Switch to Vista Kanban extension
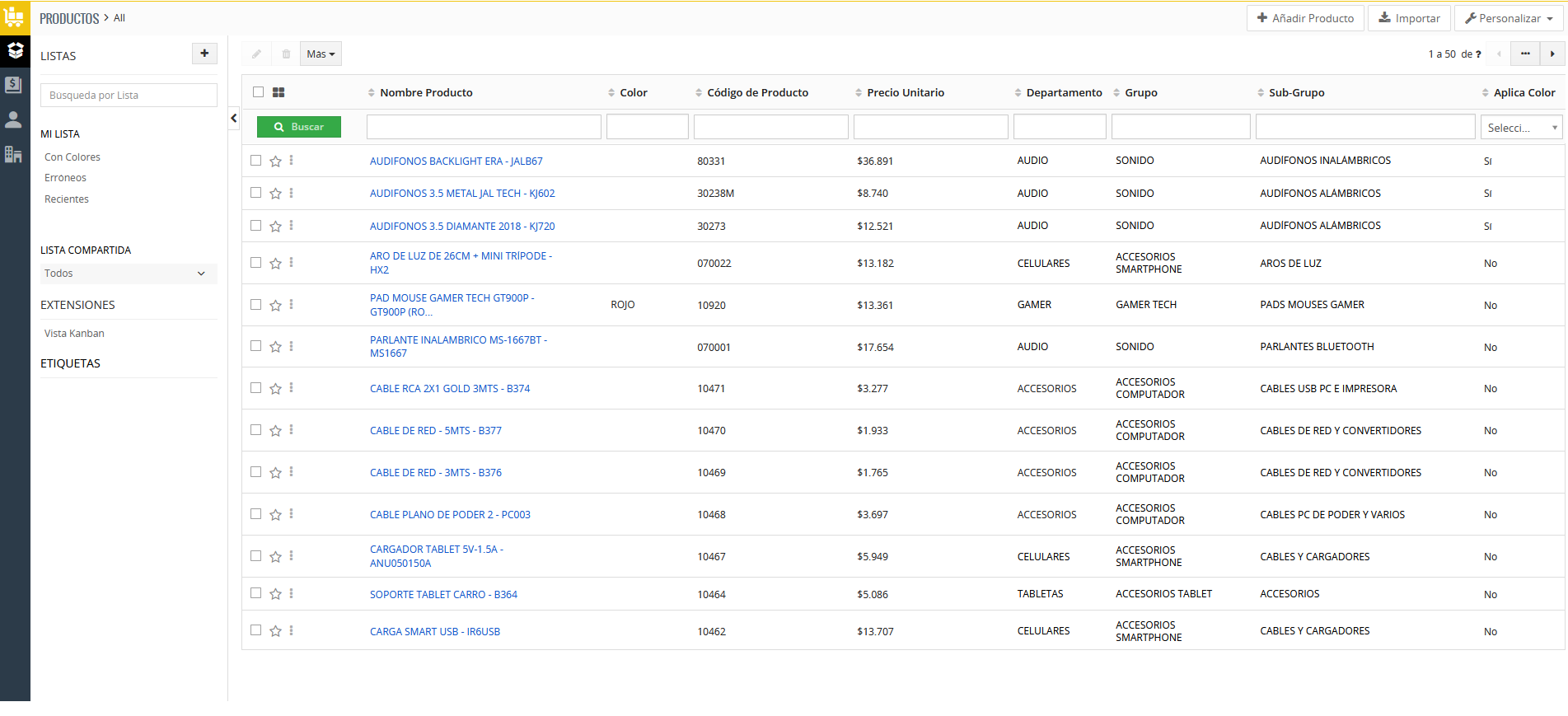 click(74, 334)
